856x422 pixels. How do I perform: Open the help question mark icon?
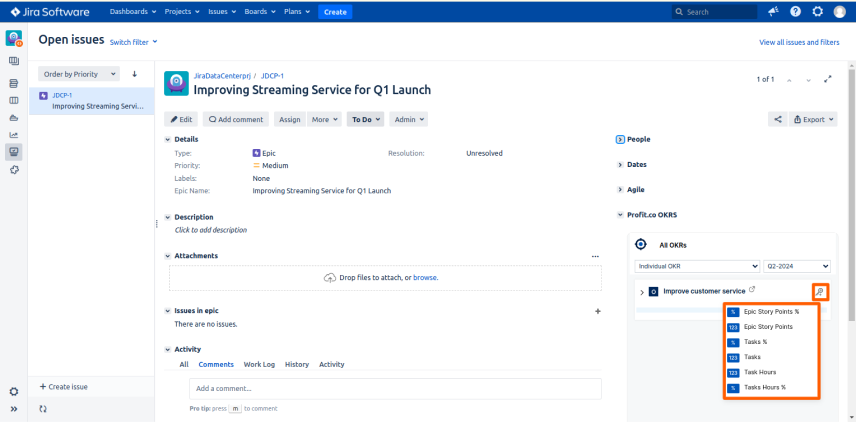[795, 11]
